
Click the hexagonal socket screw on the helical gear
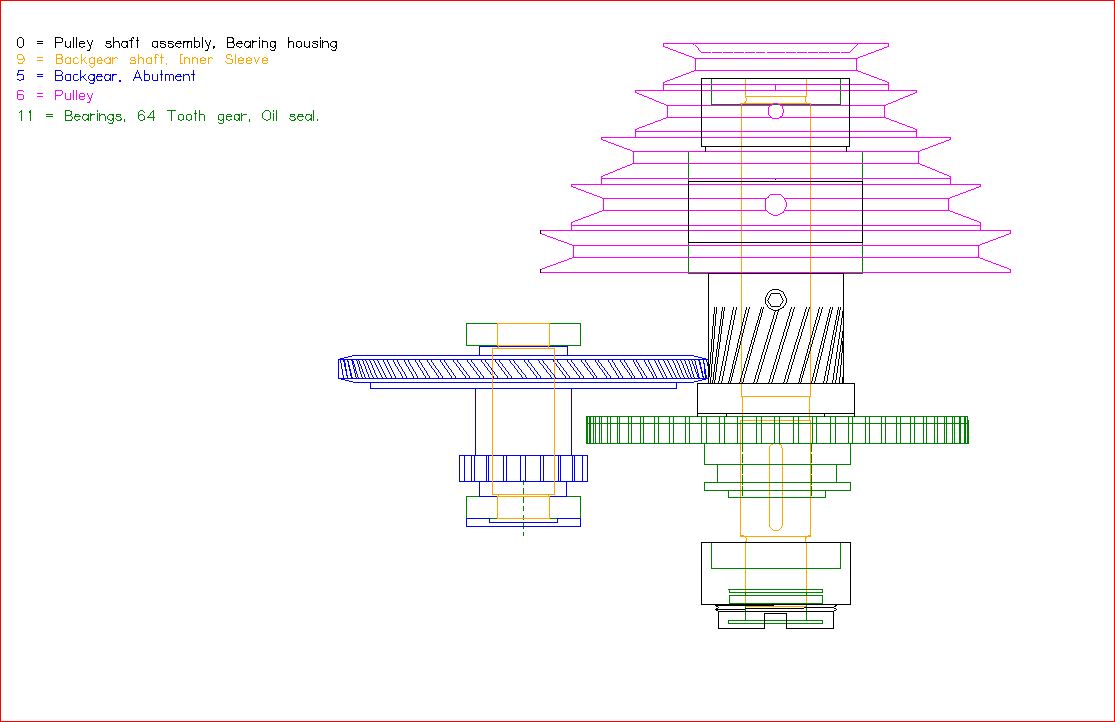coord(776,299)
